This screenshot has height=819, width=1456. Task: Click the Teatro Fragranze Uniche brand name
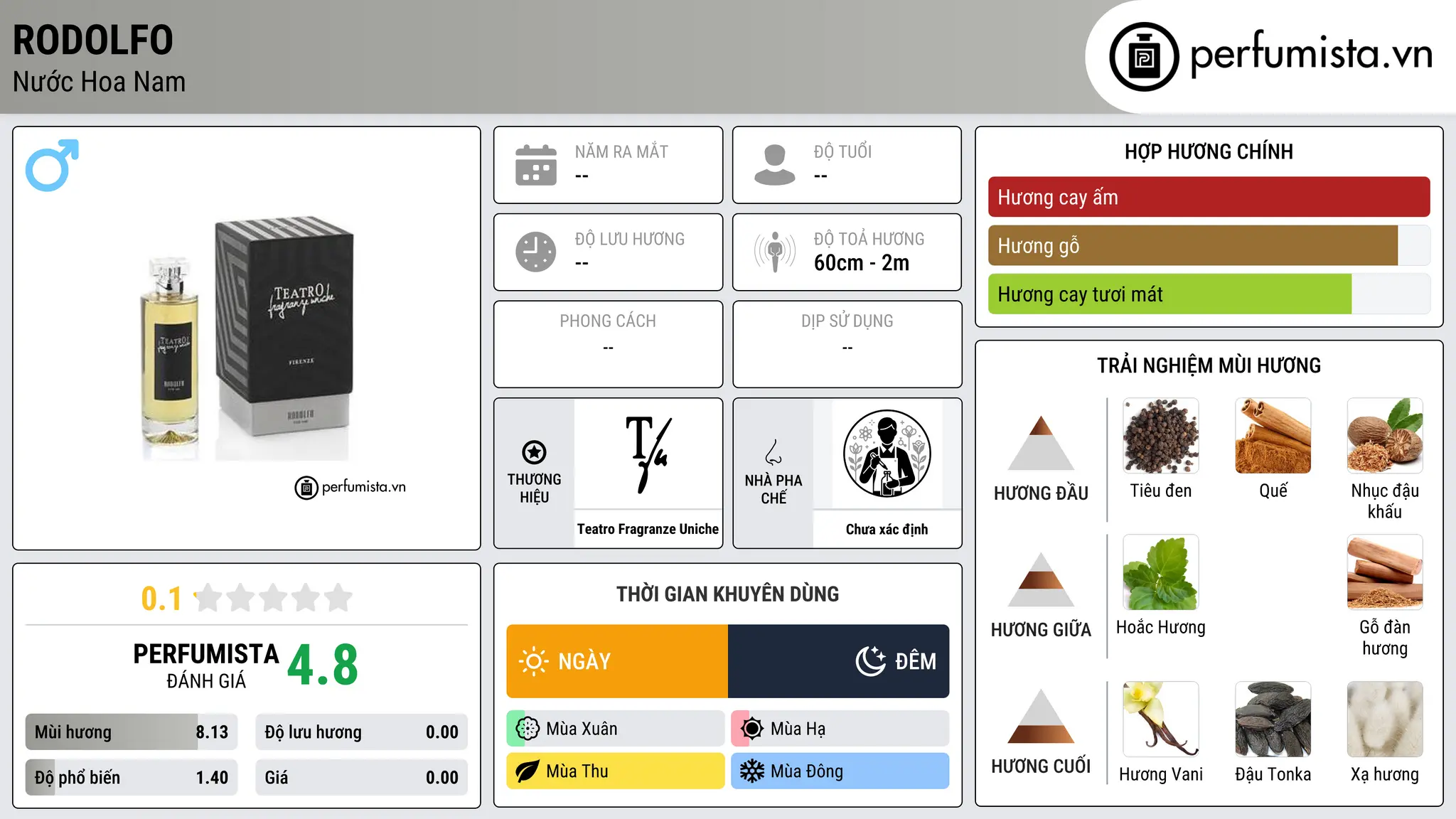(x=648, y=529)
